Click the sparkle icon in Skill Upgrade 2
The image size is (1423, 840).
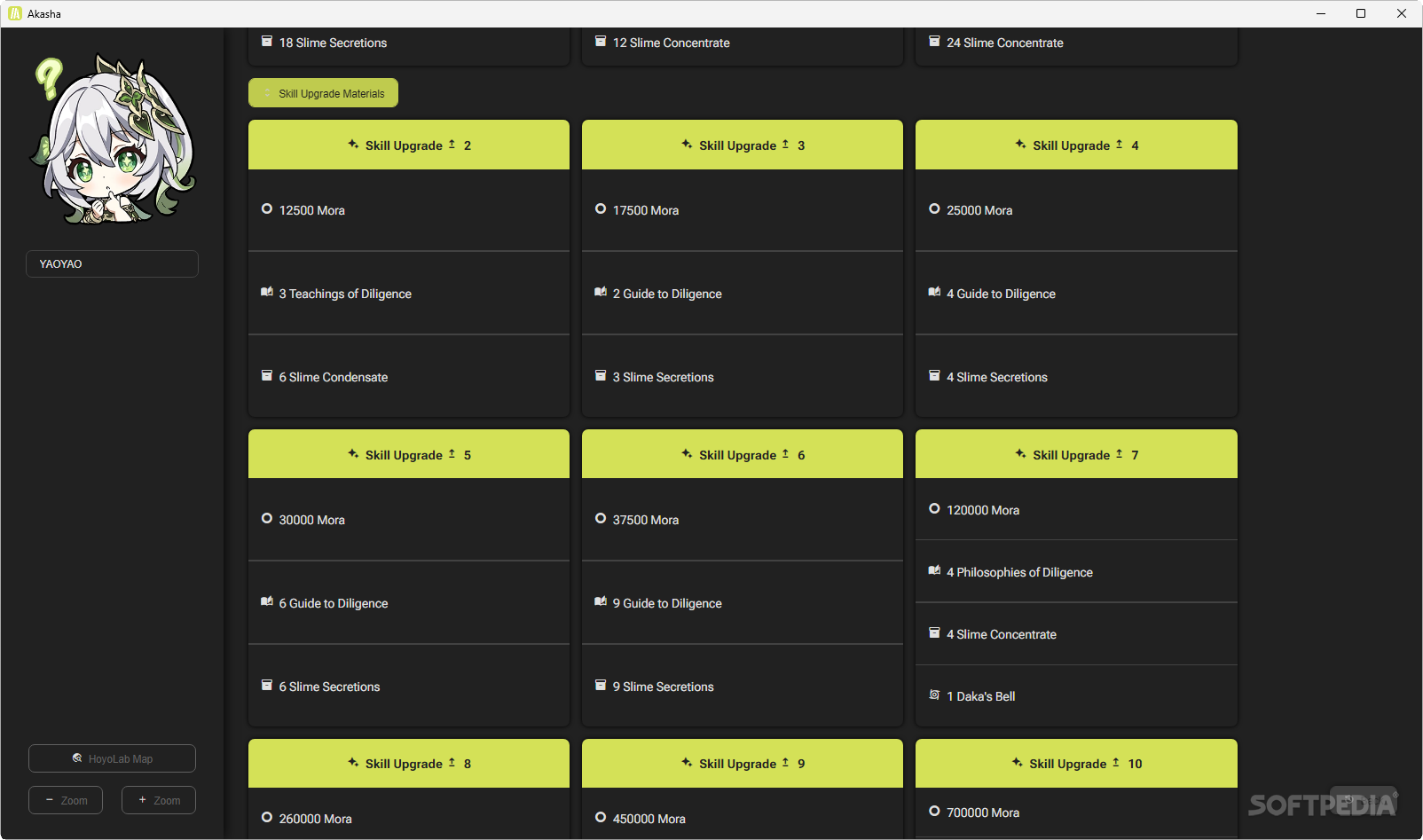tap(353, 144)
